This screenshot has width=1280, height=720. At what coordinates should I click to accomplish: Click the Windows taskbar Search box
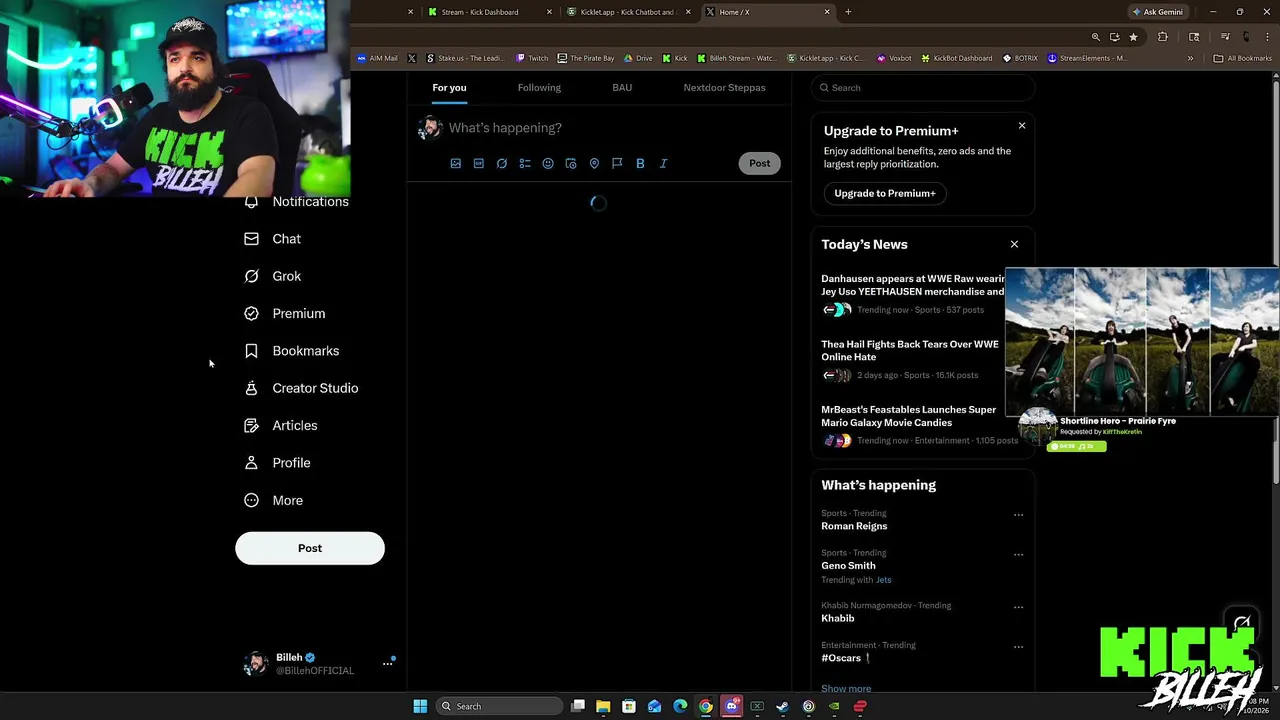(x=500, y=706)
